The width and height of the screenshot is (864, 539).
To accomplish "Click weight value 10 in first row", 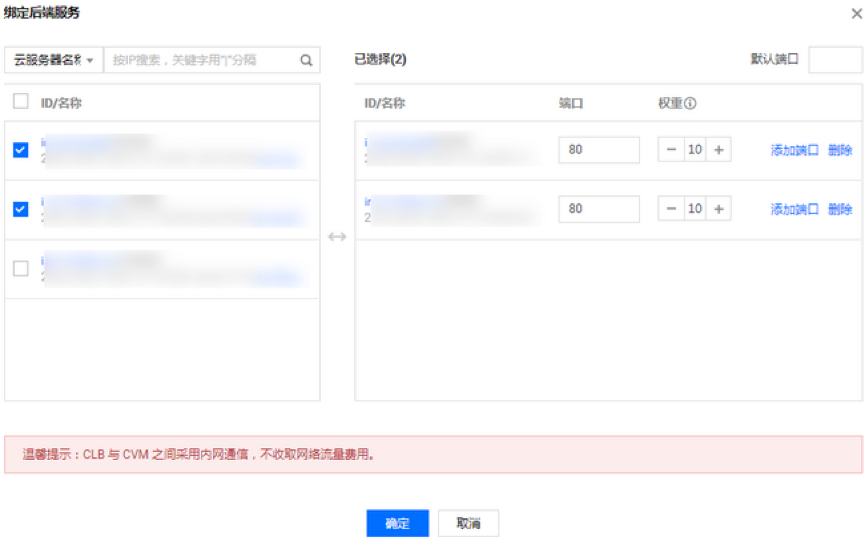I will tap(695, 150).
